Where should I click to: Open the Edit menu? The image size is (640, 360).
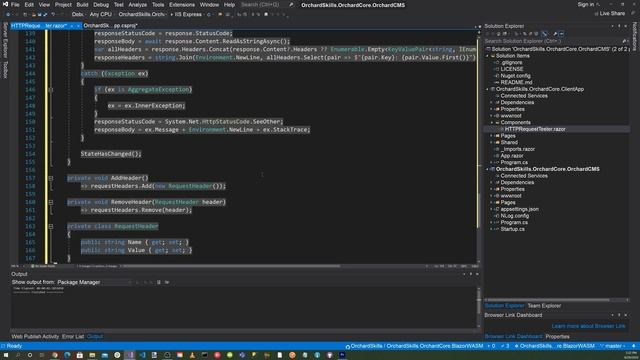click(x=29, y=5)
